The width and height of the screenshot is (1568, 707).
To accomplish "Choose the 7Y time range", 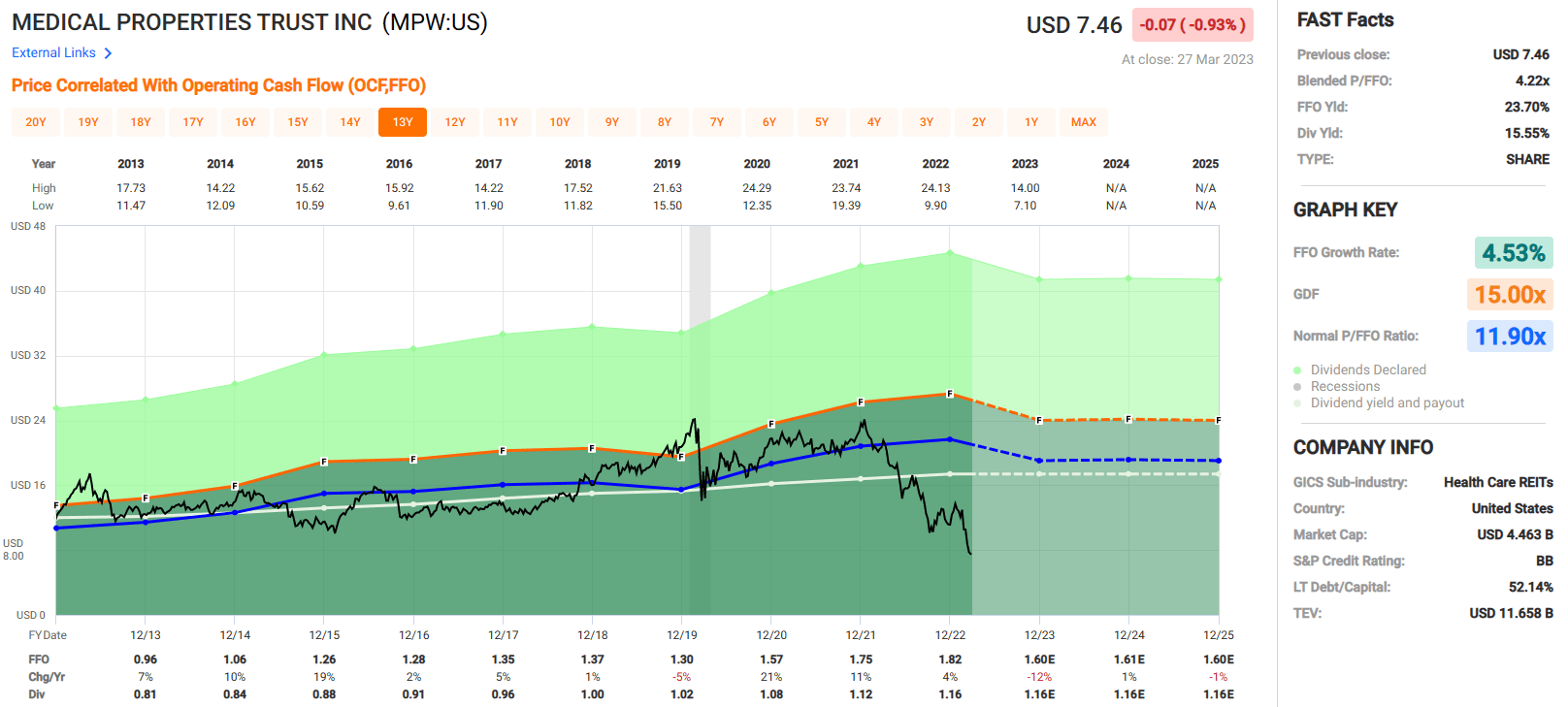I will click(717, 122).
